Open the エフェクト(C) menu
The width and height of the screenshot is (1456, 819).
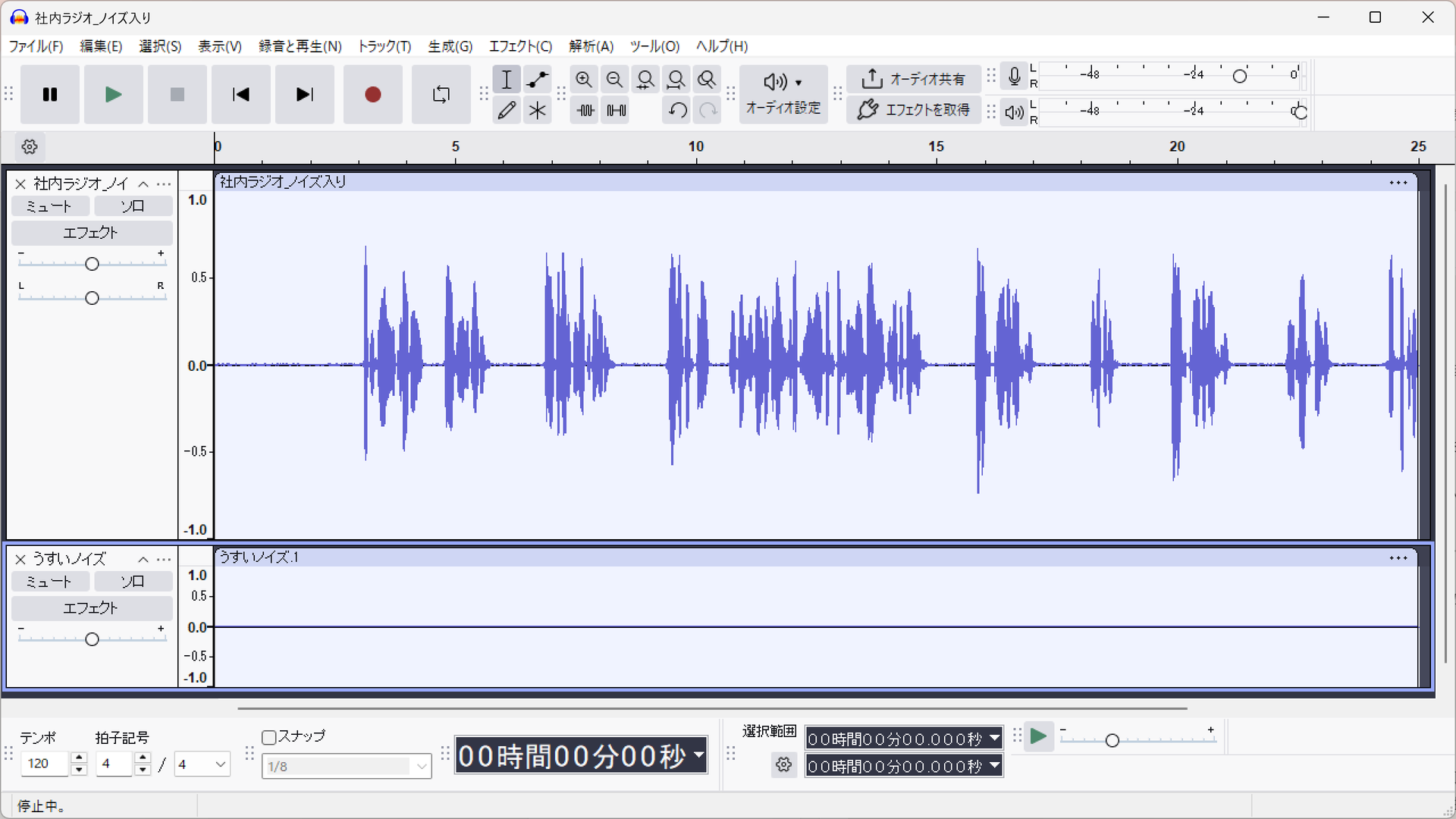520,46
